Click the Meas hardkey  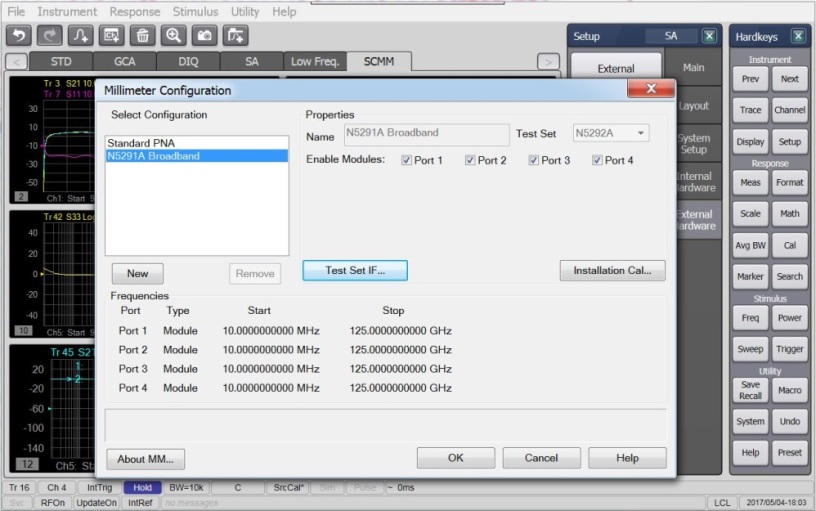tap(750, 183)
